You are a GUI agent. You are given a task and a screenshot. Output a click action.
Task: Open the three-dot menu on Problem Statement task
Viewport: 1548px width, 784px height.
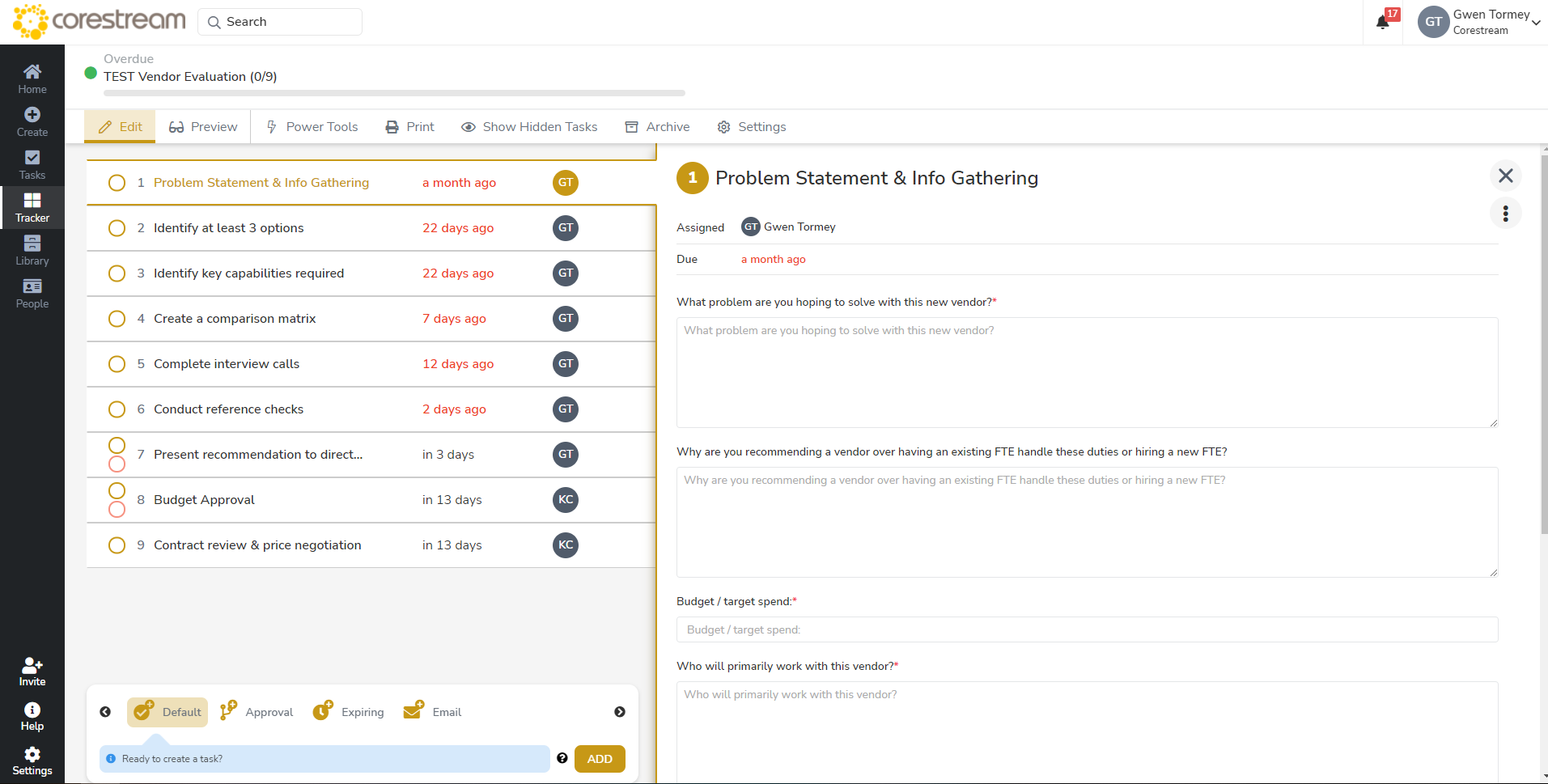coord(1505,213)
